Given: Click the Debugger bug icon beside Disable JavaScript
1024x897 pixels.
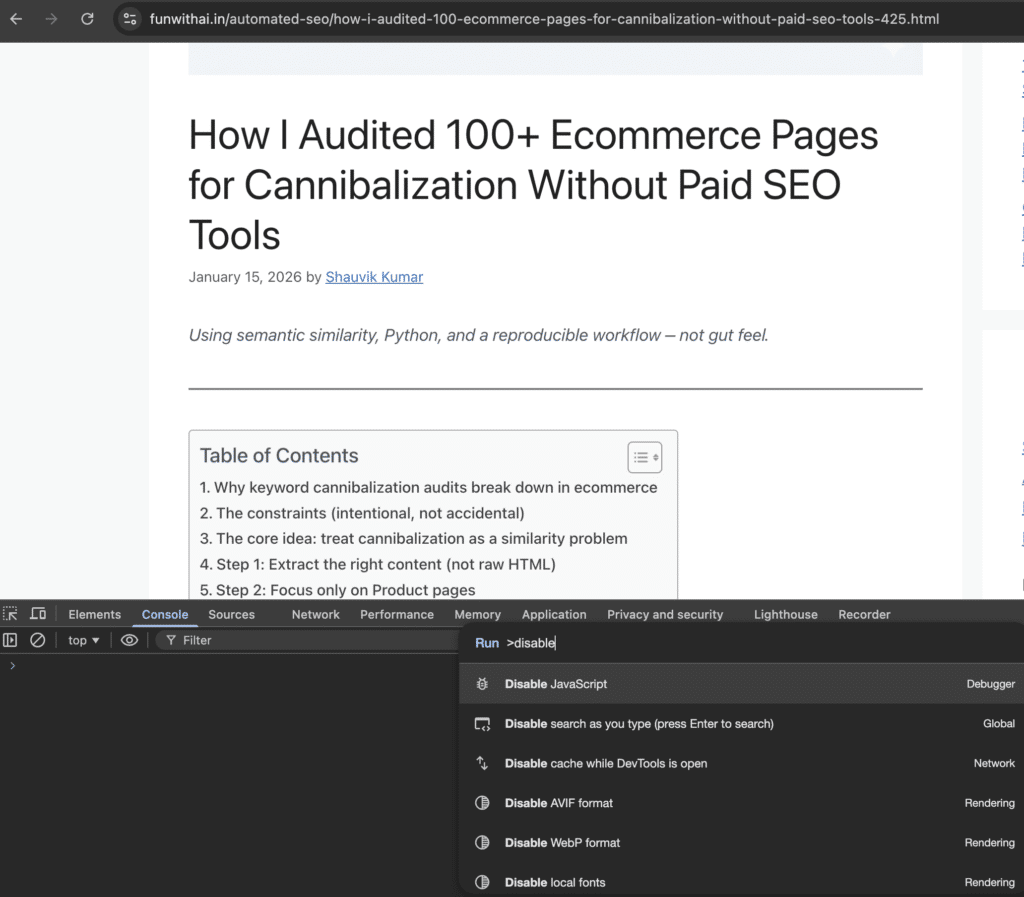Looking at the screenshot, I should pos(482,684).
